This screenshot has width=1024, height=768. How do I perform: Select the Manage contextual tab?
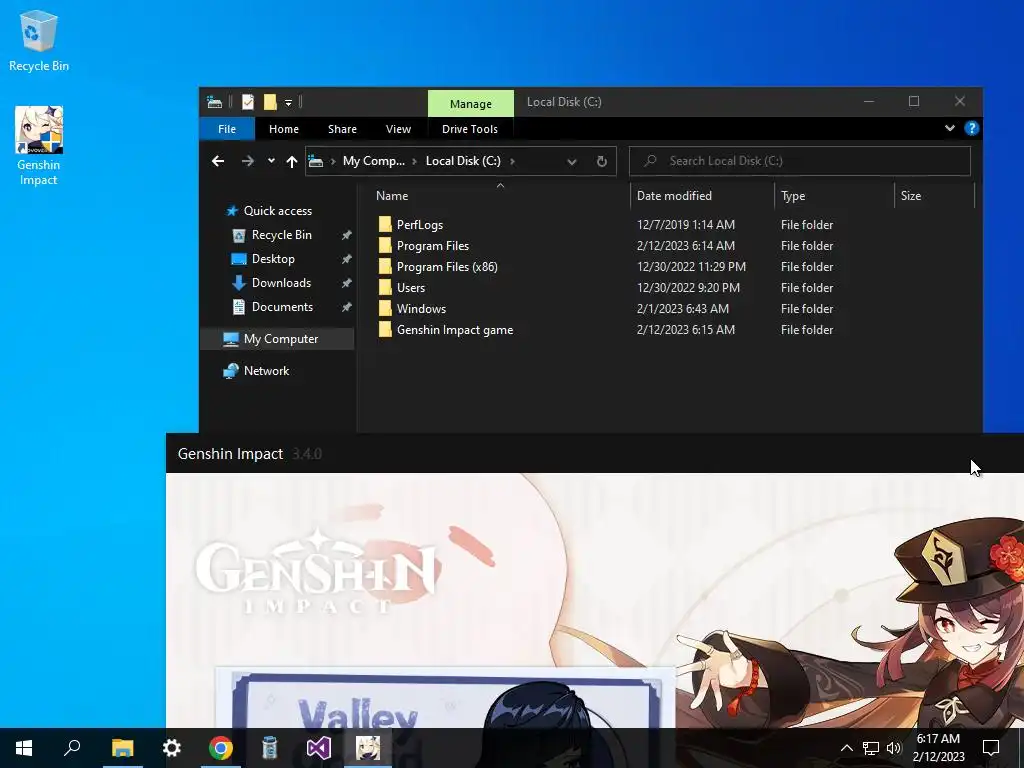click(x=470, y=104)
